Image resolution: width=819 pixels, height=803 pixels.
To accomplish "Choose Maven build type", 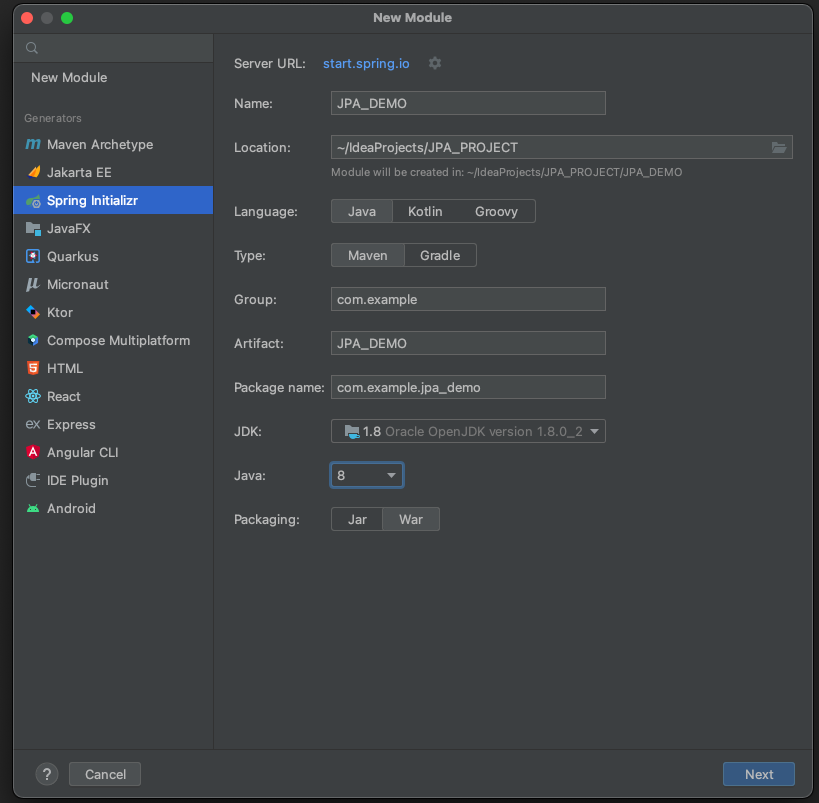I will click(368, 255).
